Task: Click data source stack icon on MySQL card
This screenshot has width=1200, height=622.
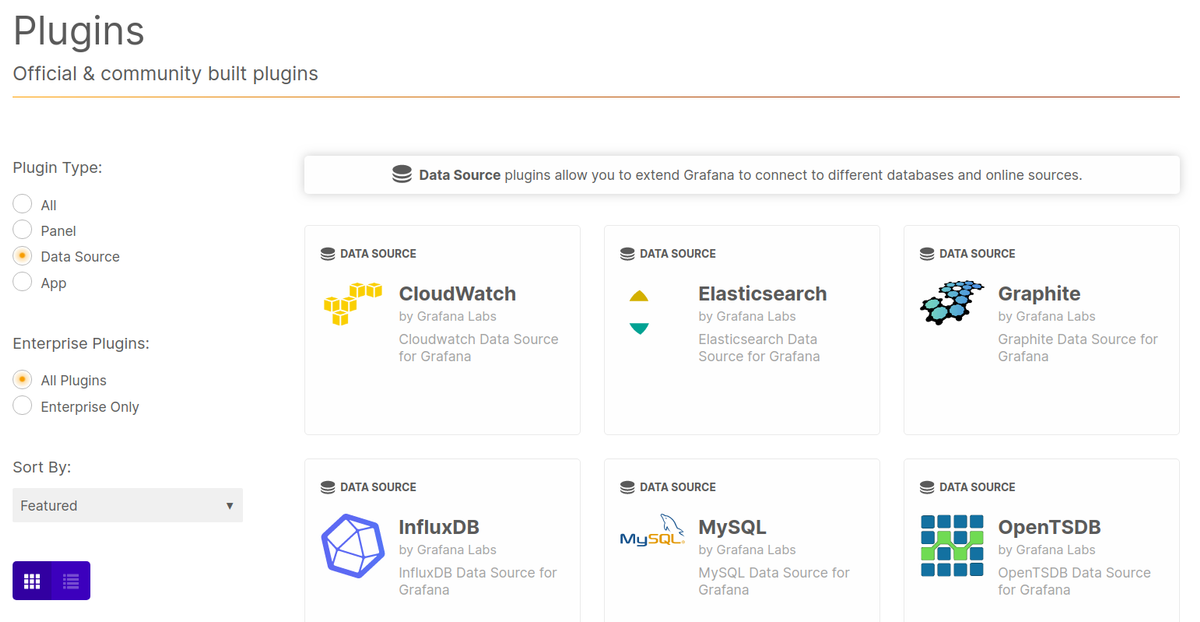Action: pyautogui.click(x=627, y=488)
